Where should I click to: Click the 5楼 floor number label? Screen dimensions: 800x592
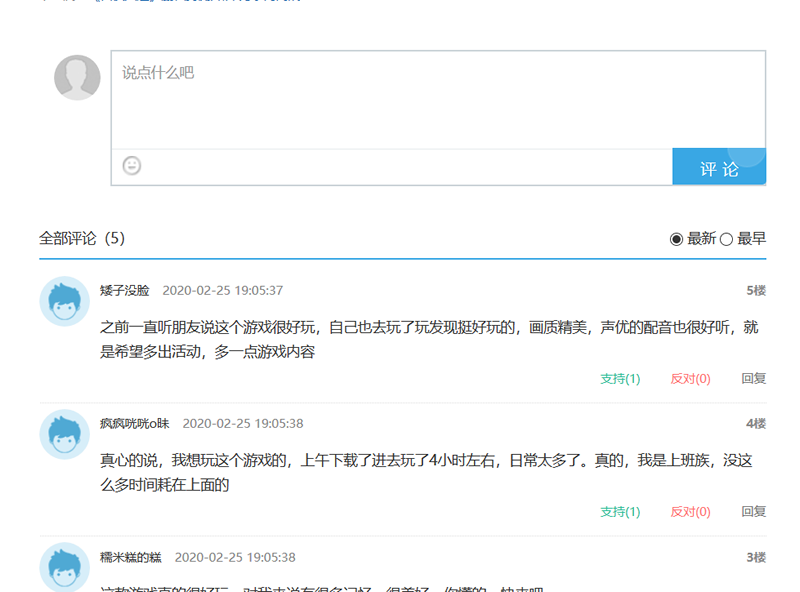point(755,291)
